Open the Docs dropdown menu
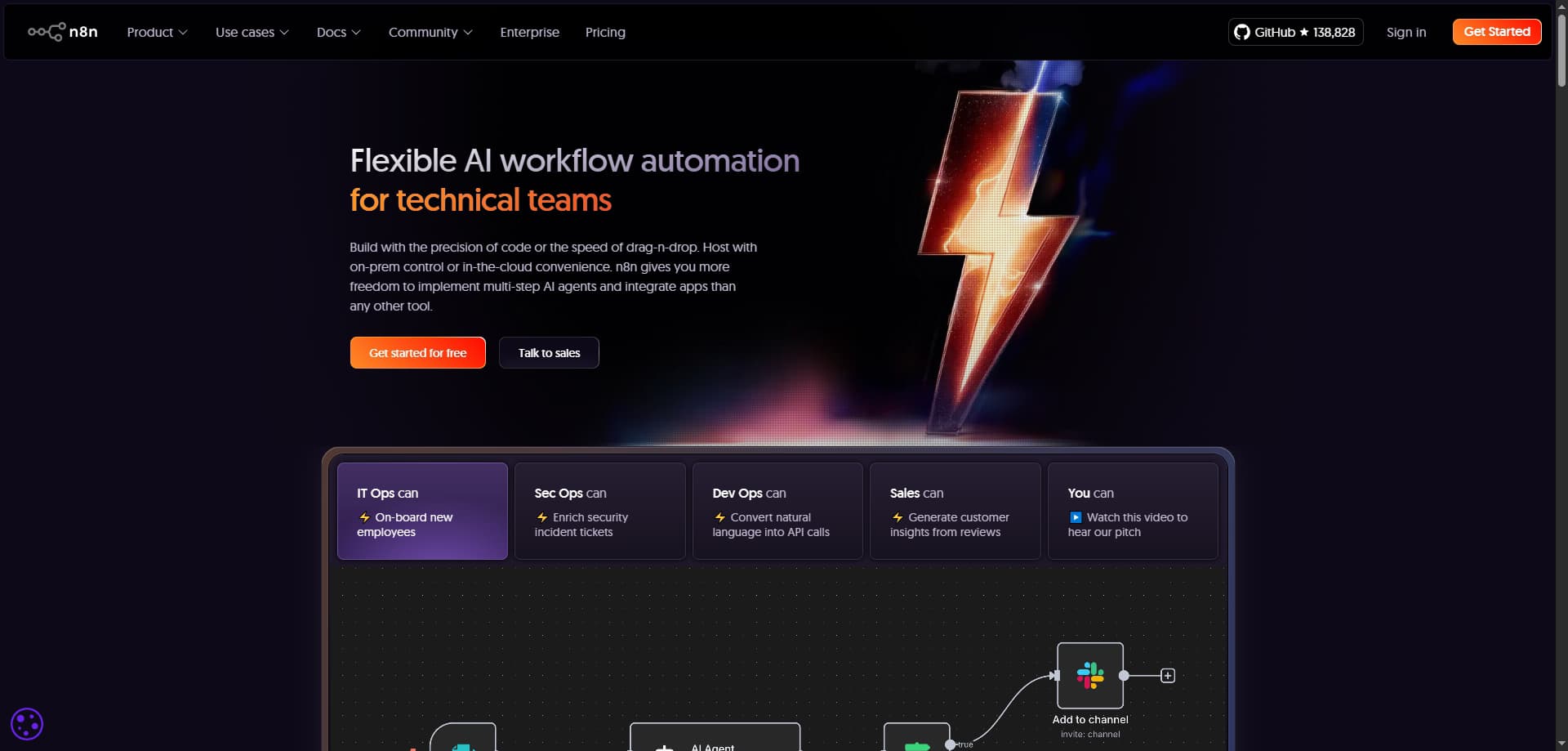Image resolution: width=1568 pixels, height=751 pixels. click(338, 32)
